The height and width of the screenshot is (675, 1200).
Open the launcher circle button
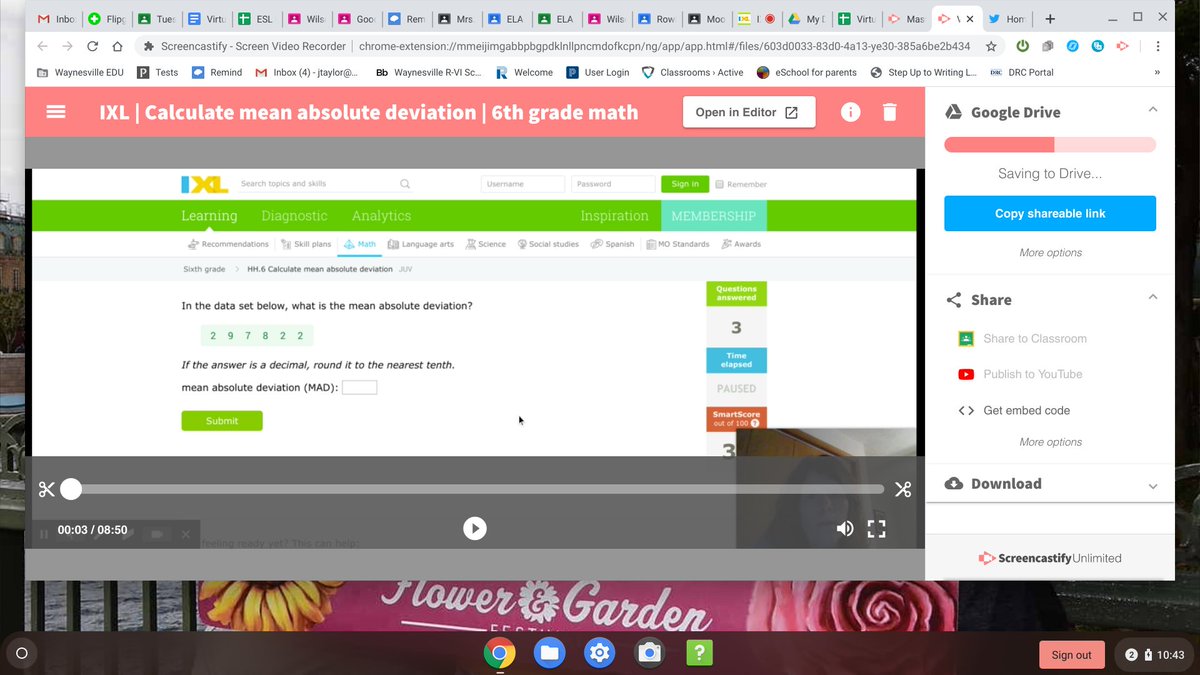pyautogui.click(x=22, y=654)
